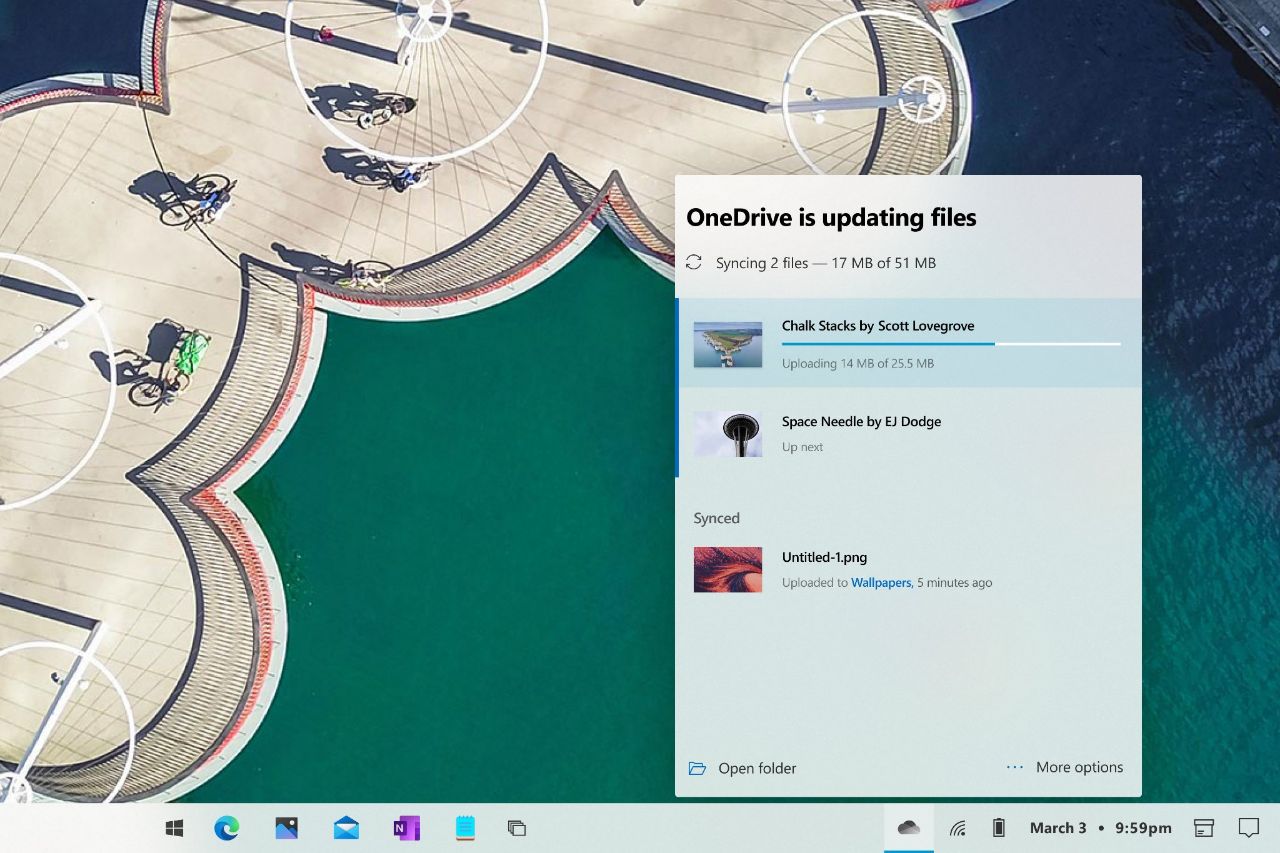
Task: Launch OneNote from the taskbar
Action: (x=406, y=828)
